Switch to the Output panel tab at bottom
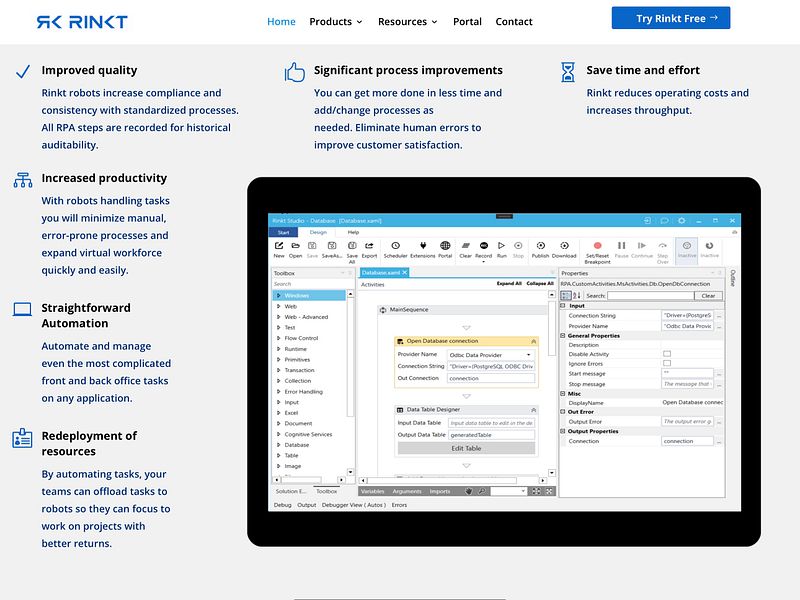800x600 pixels. tap(307, 505)
